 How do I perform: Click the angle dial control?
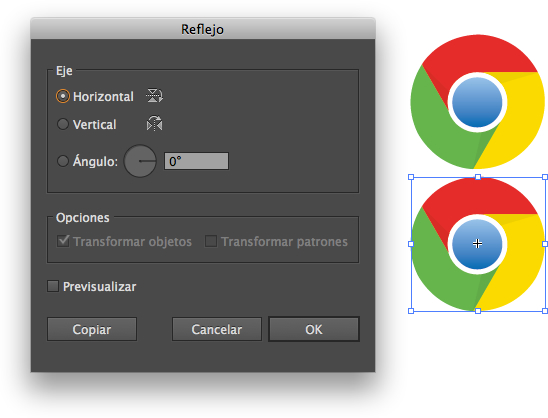pos(140,161)
